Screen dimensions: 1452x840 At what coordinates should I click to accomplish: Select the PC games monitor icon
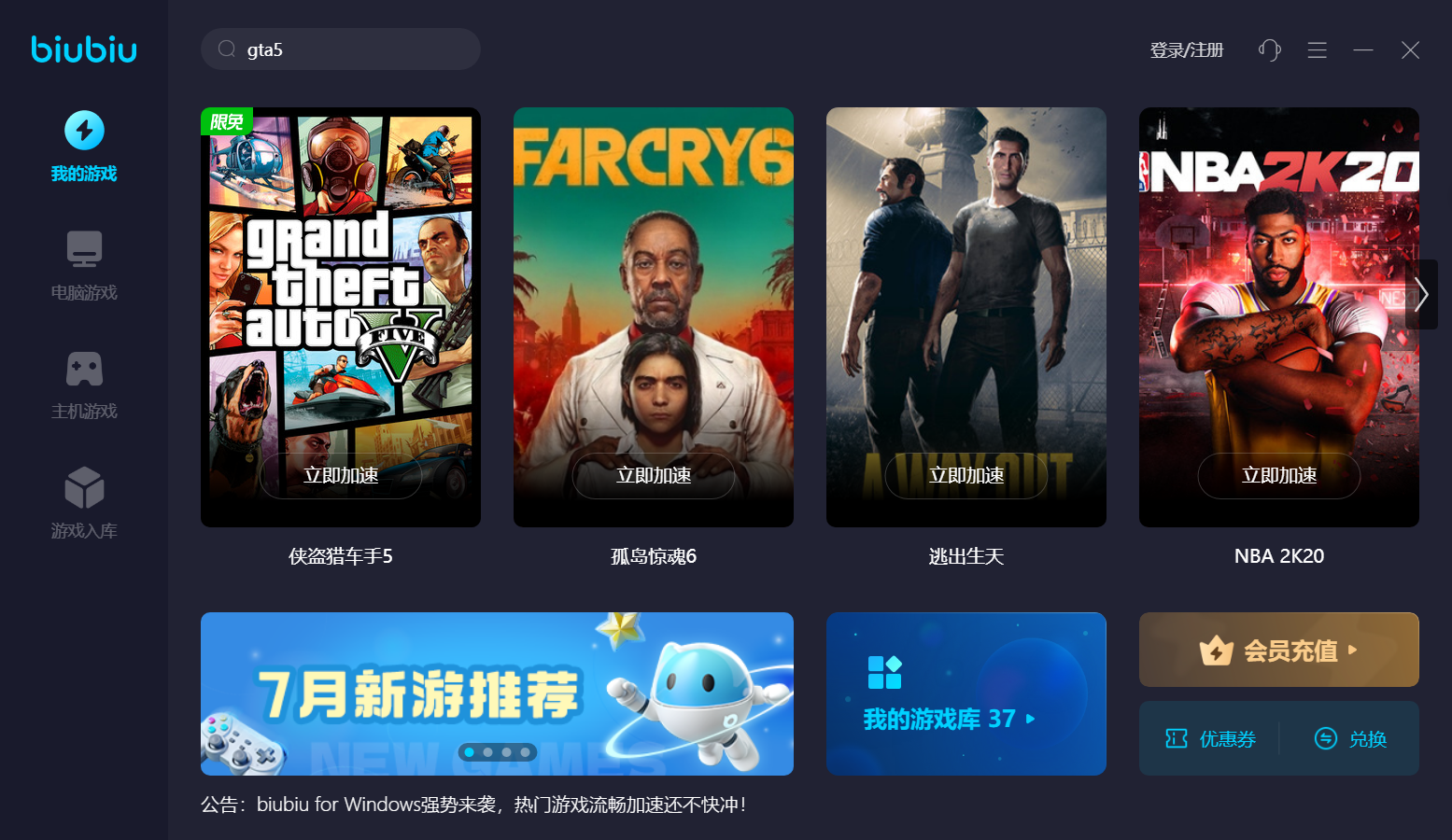point(84,249)
